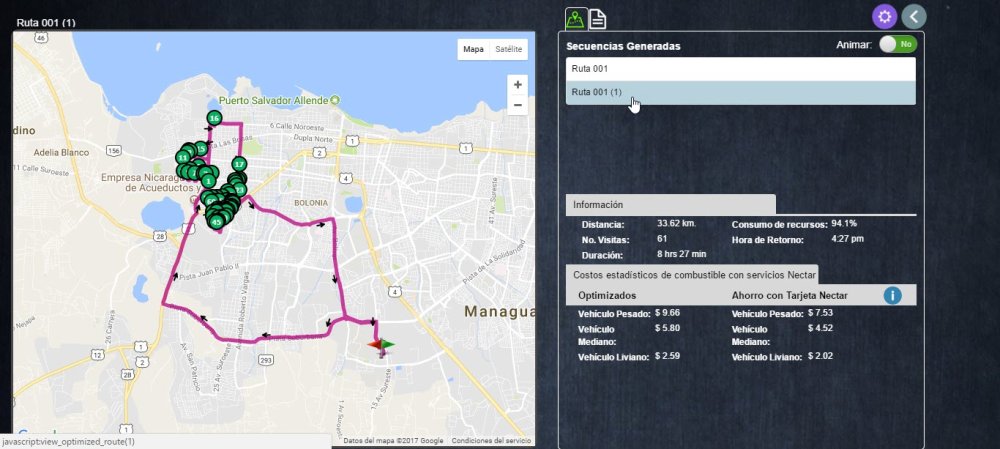
Task: Select Ruta 001 (1) sequence row
Action: (740, 92)
